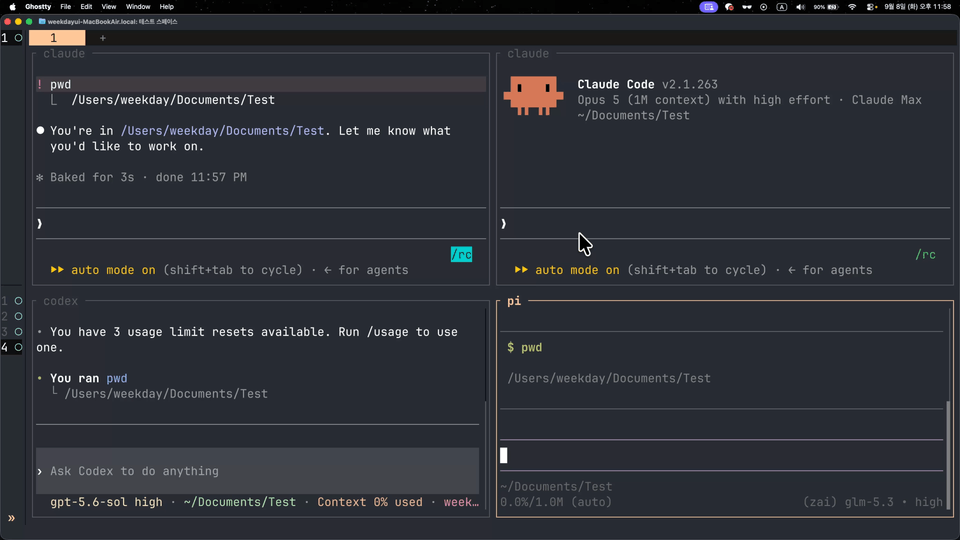Click the /rc label in right claude pane
960x540 pixels.
(x=925, y=255)
